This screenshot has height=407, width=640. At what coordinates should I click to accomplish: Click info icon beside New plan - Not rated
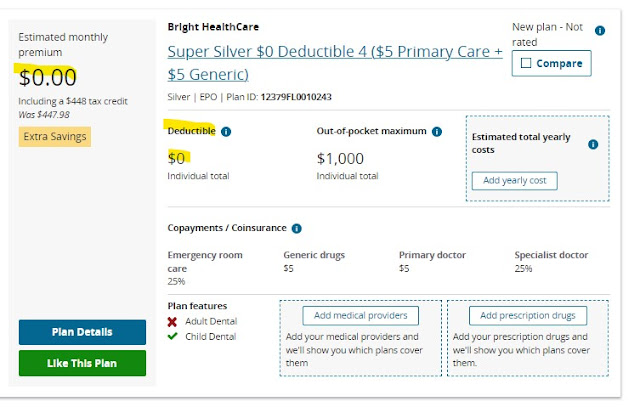tap(600, 31)
